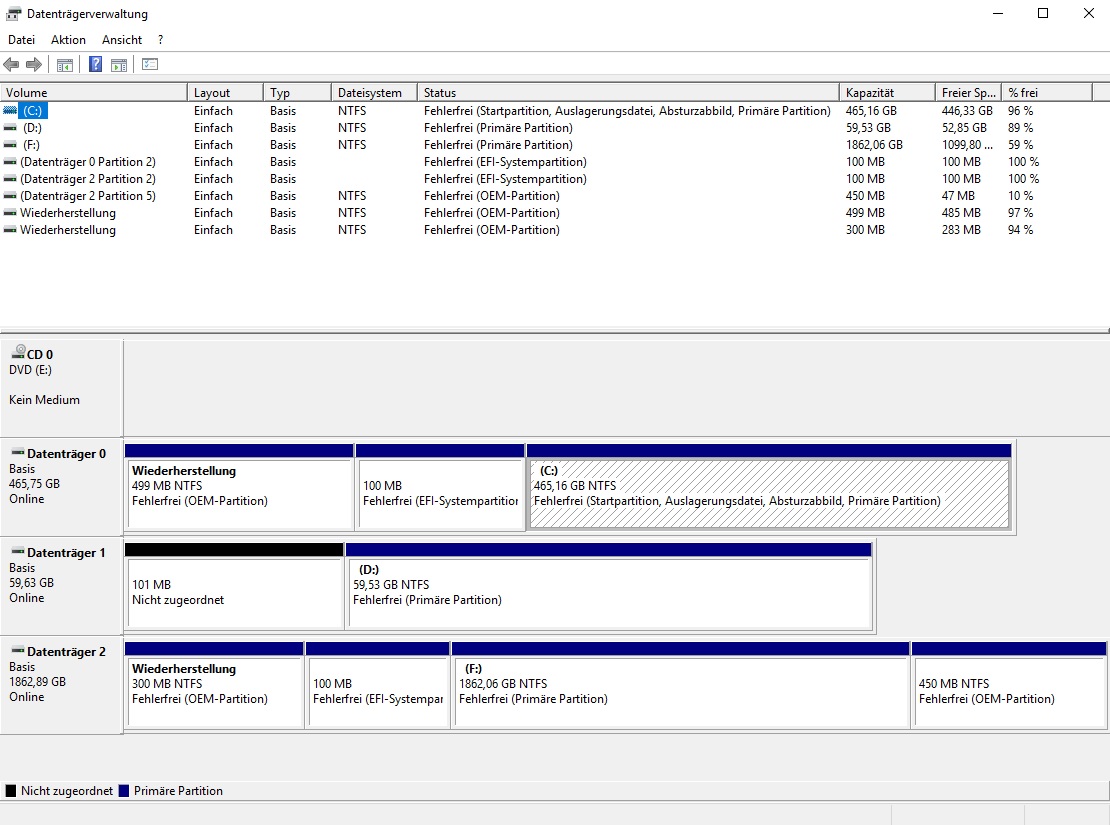Sort by the Layout column header
This screenshot has width=1110, height=825.
pos(225,93)
